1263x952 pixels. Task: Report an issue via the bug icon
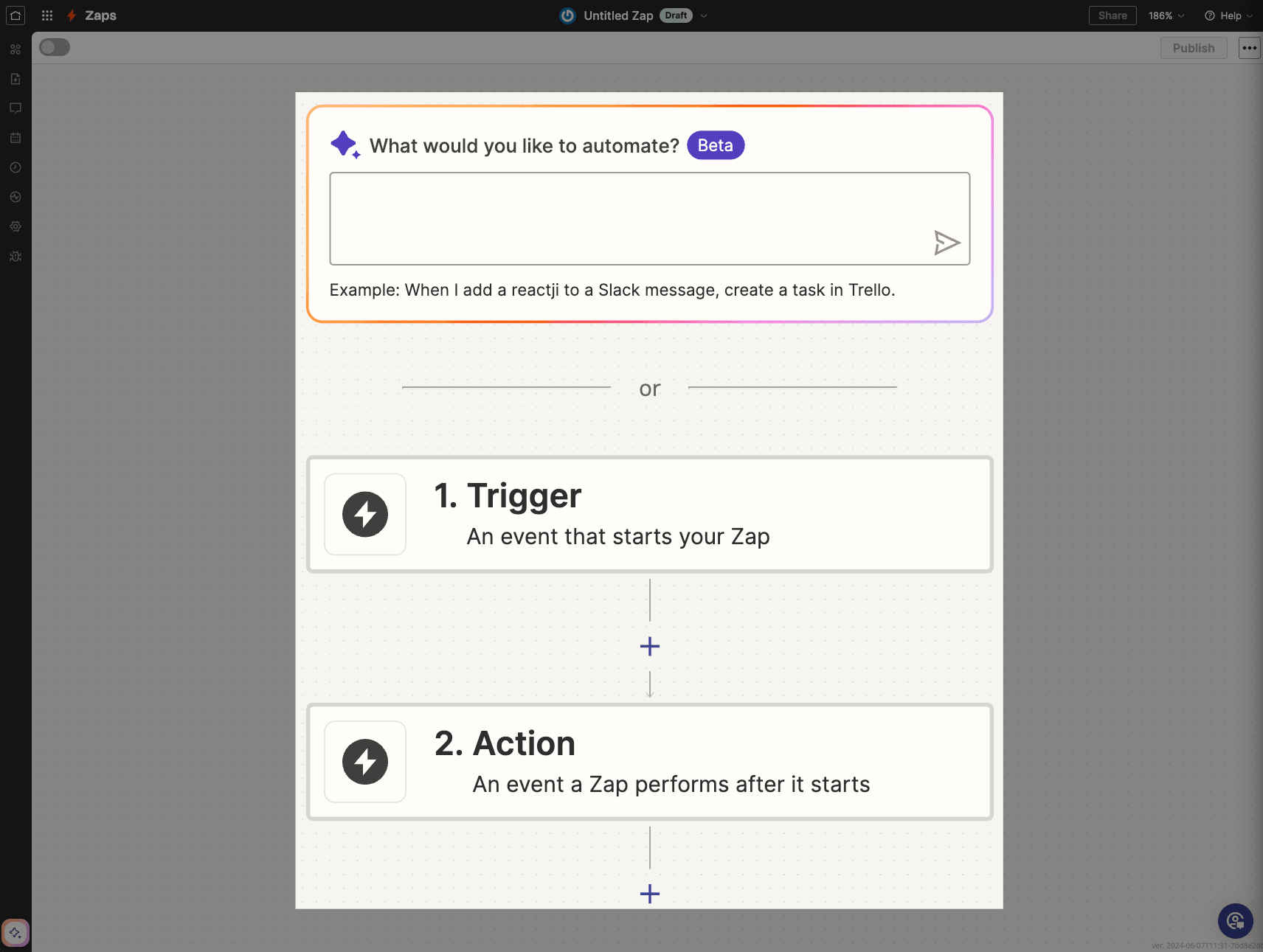(15, 256)
